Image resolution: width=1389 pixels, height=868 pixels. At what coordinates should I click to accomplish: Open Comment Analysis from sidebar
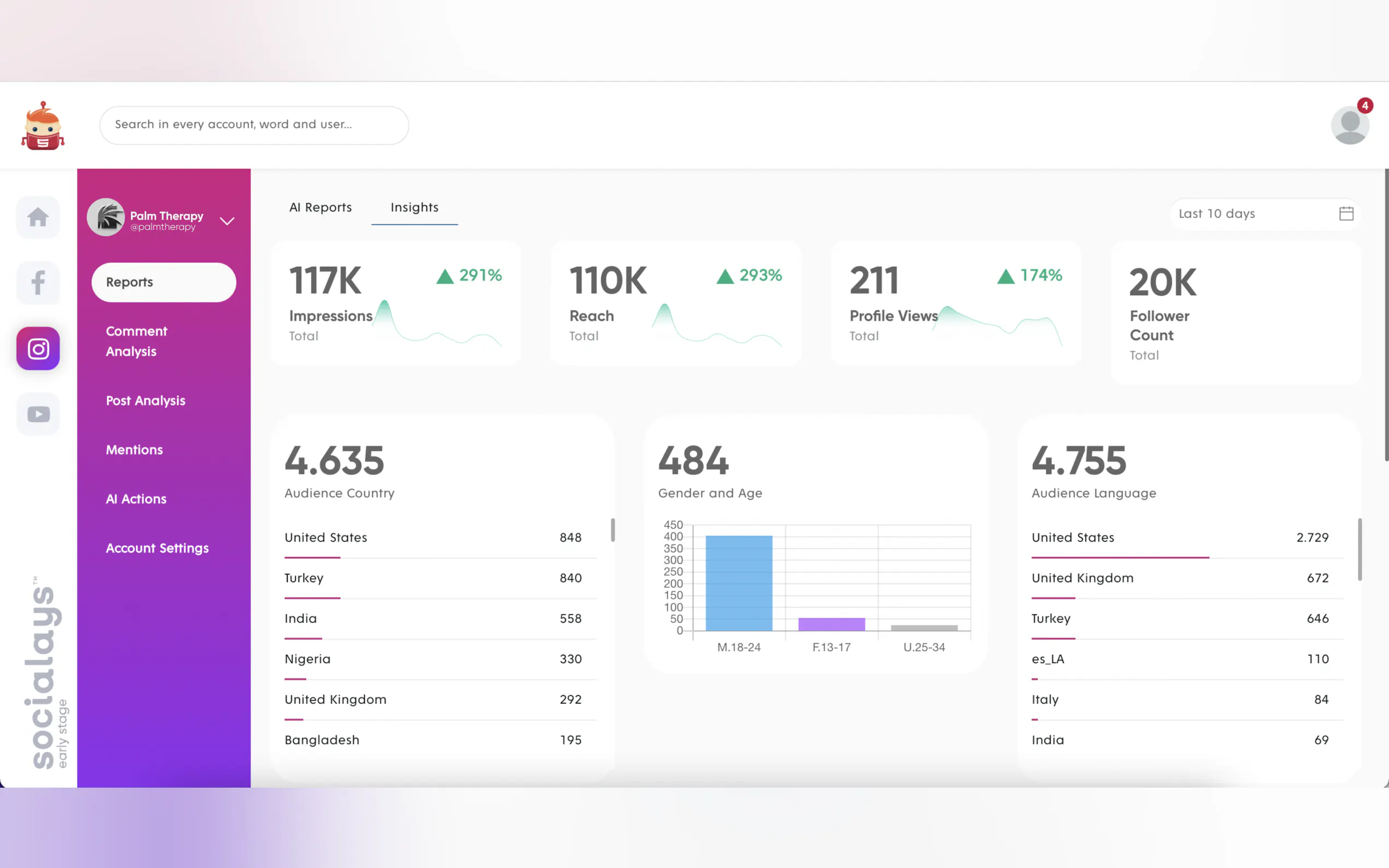(x=137, y=341)
